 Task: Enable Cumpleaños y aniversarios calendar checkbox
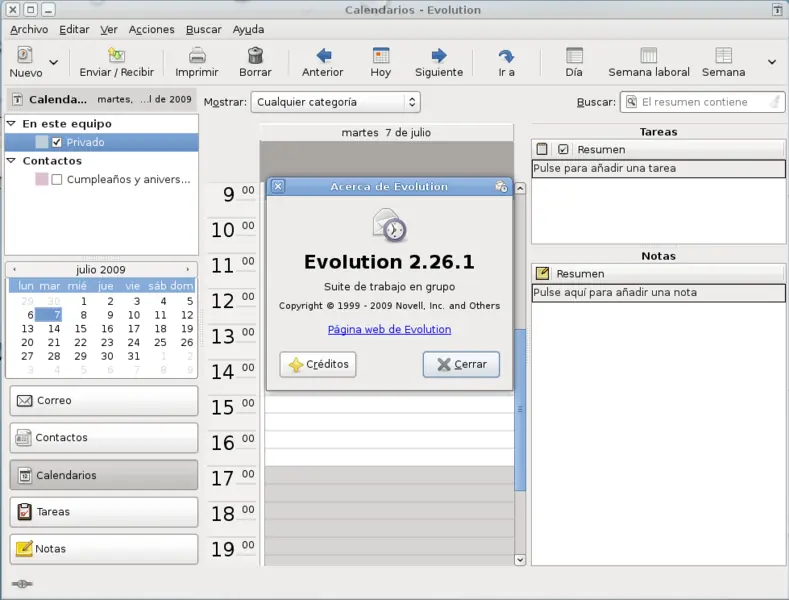[x=57, y=179]
